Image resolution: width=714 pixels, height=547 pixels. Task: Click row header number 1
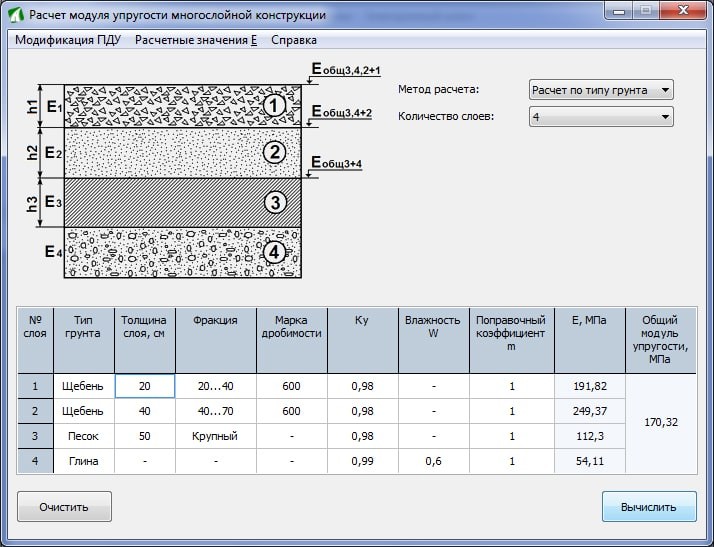(x=35, y=386)
